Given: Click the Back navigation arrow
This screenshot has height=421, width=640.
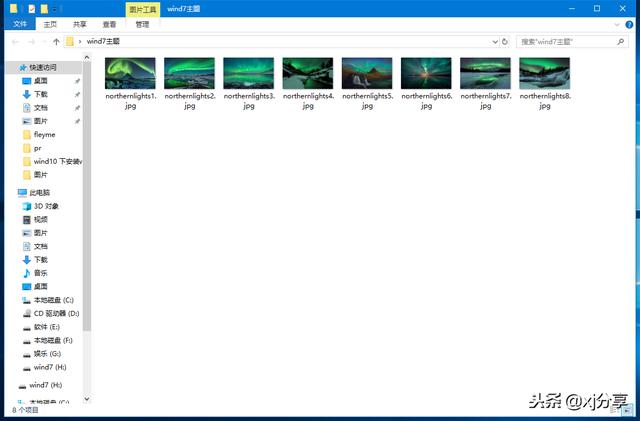Looking at the screenshot, I should click(x=16, y=42).
